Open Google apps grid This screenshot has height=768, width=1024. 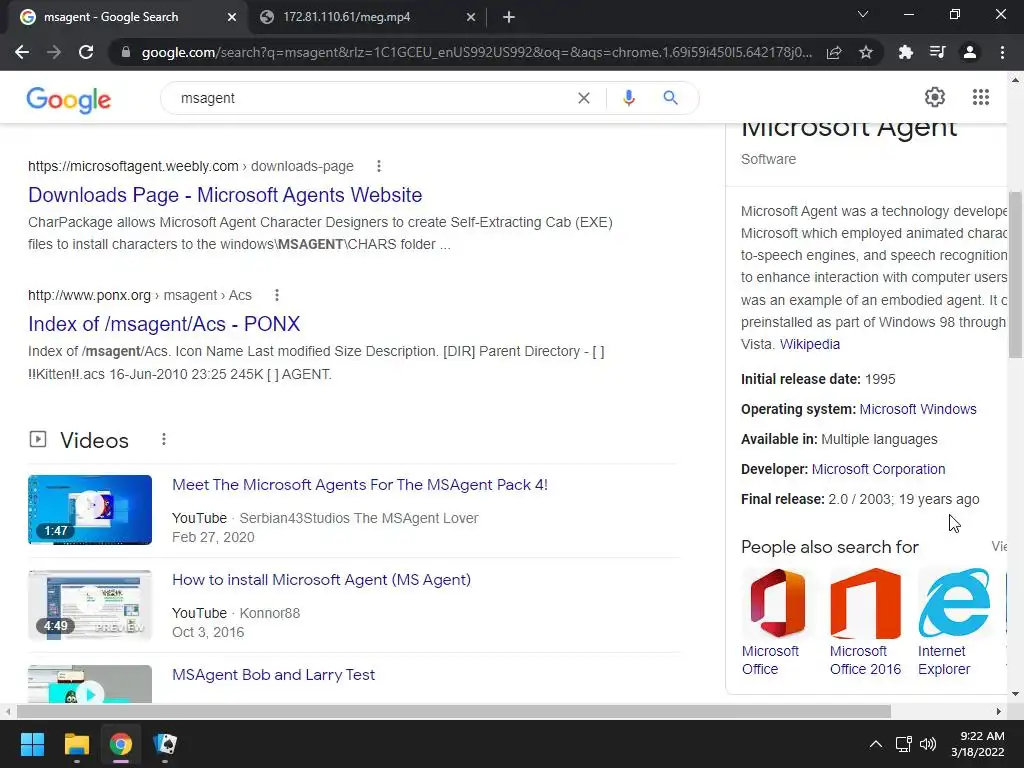coord(980,97)
